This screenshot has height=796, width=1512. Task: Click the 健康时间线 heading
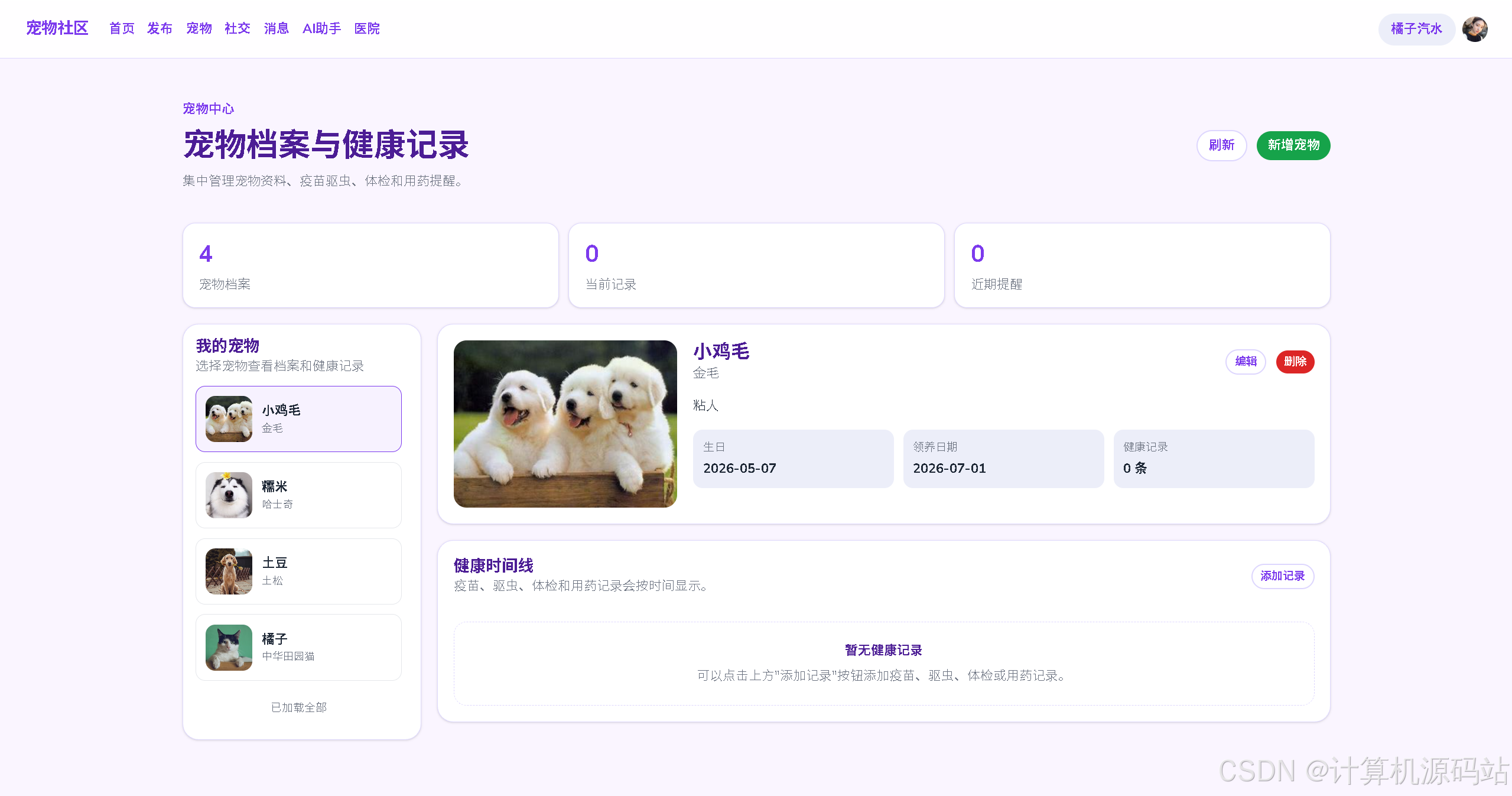tap(493, 566)
